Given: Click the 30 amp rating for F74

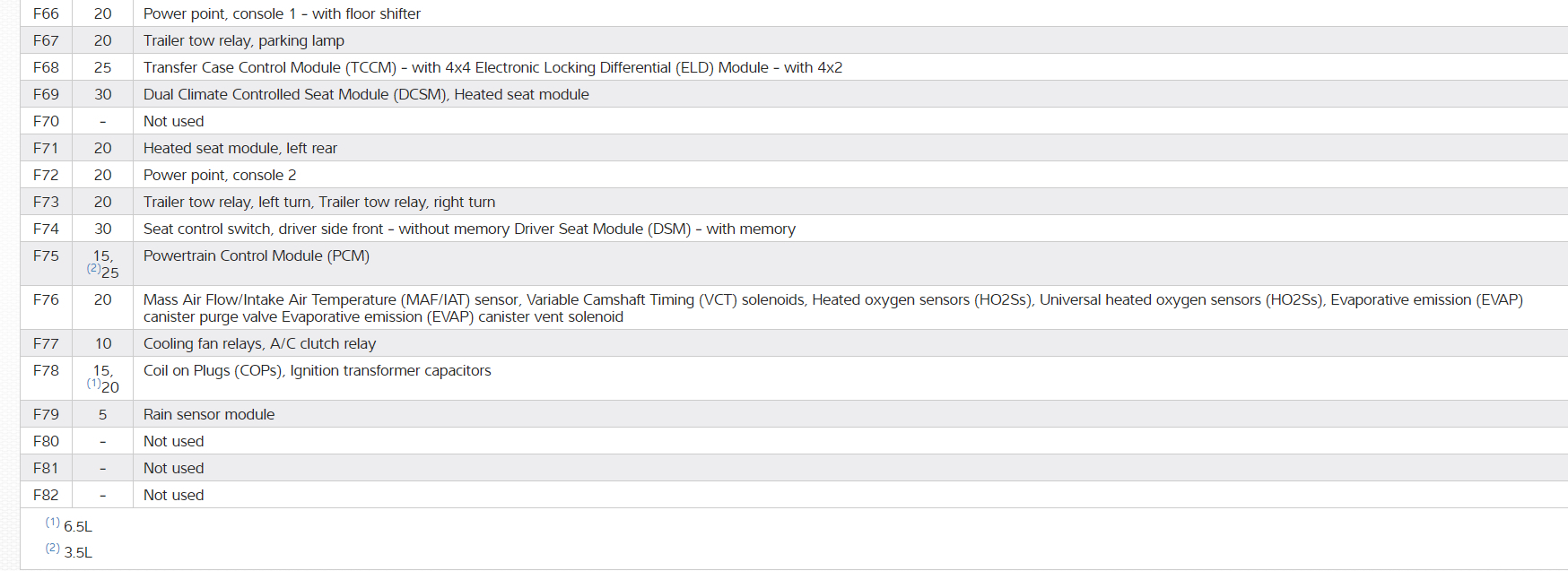Looking at the screenshot, I should click(x=103, y=229).
